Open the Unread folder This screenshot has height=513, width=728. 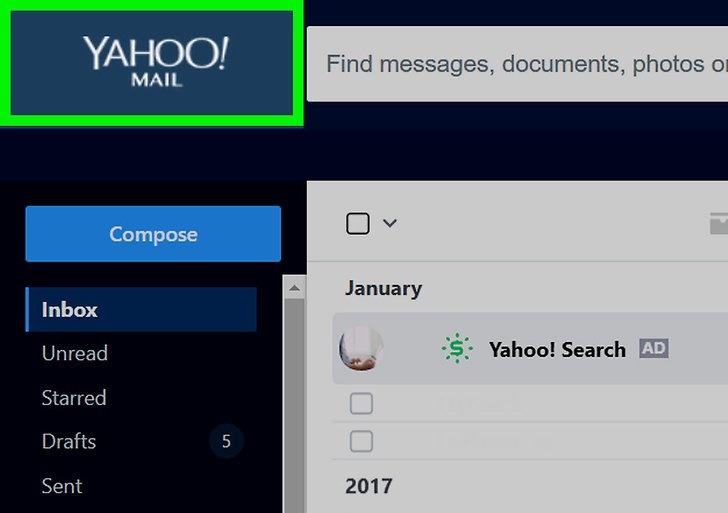pos(75,353)
